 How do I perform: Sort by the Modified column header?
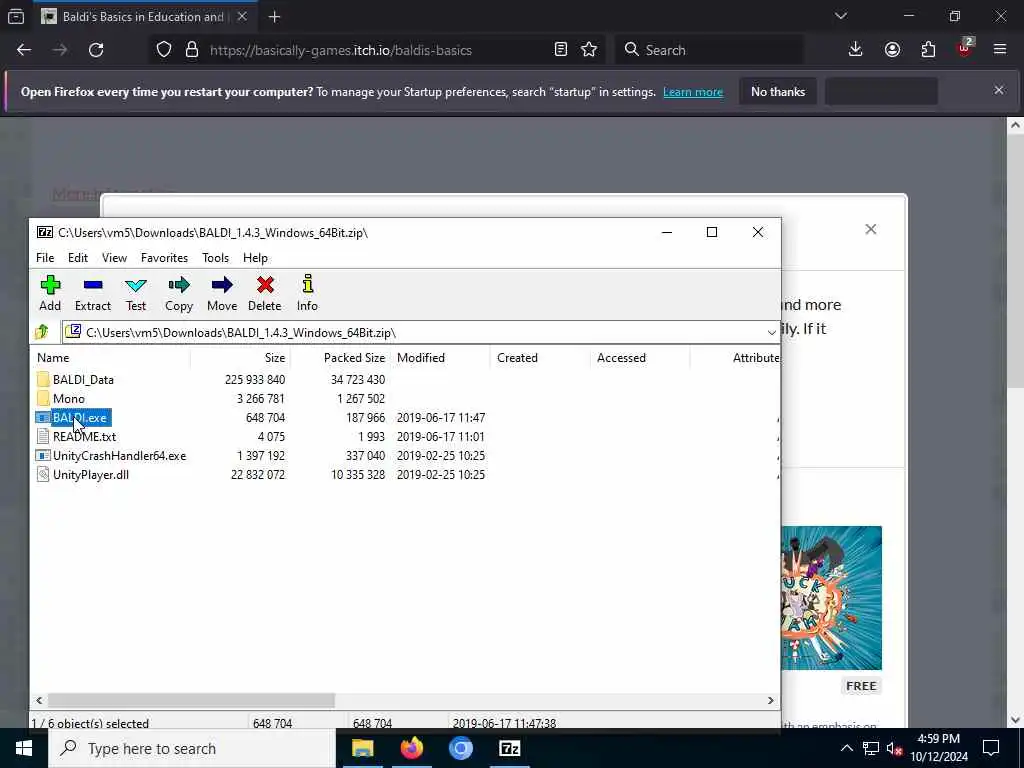(440, 358)
